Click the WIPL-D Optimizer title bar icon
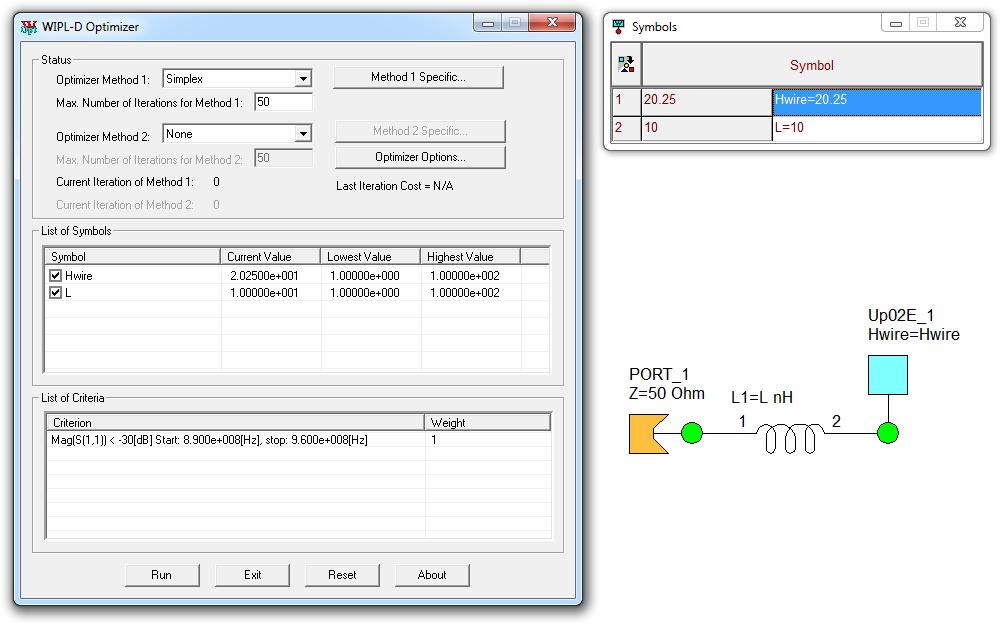Image resolution: width=1005 pixels, height=624 pixels. point(29,27)
